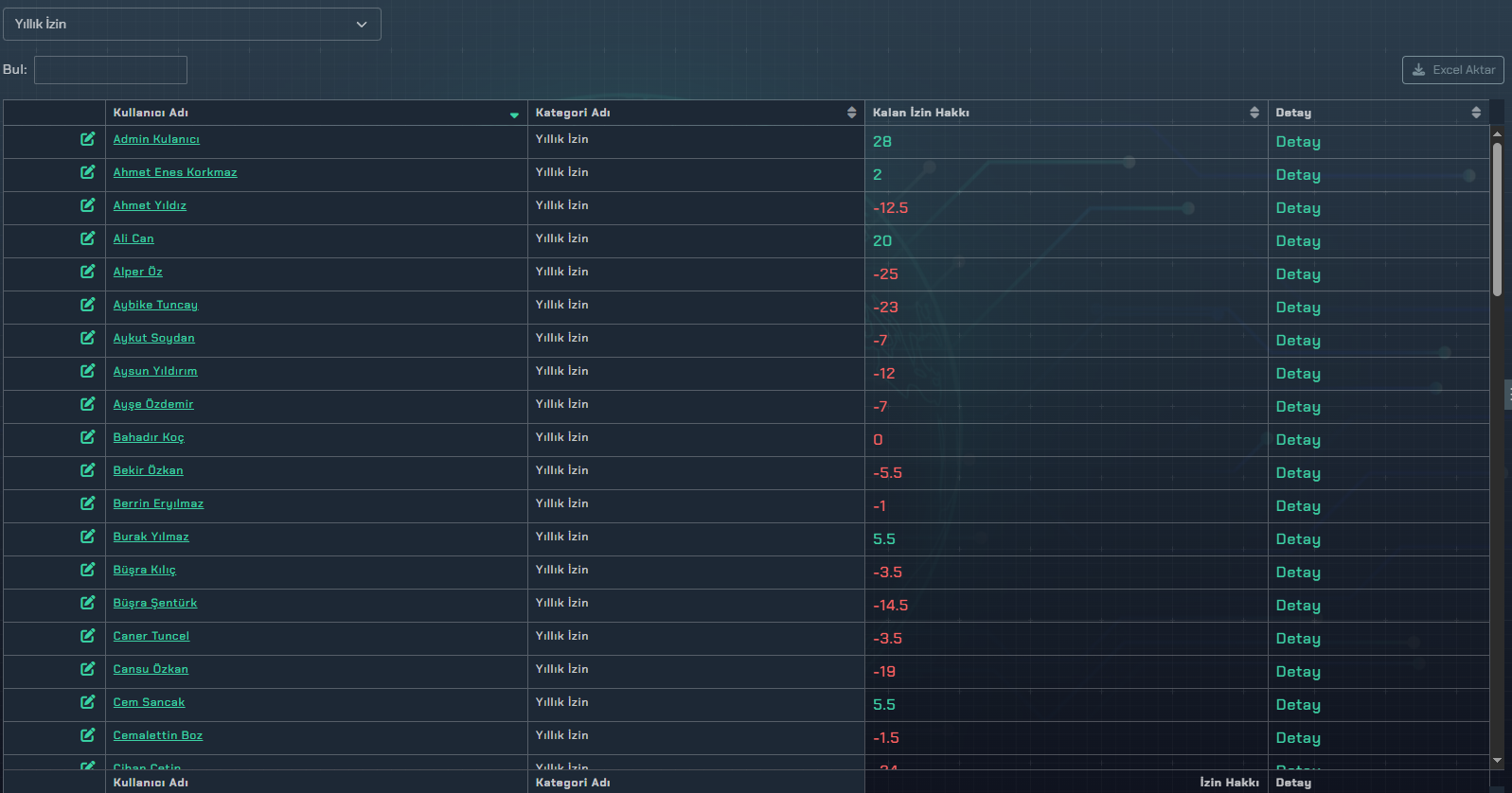Viewport: 1512px width, 793px height.
Task: Click into the Bul search field
Action: pos(111,70)
